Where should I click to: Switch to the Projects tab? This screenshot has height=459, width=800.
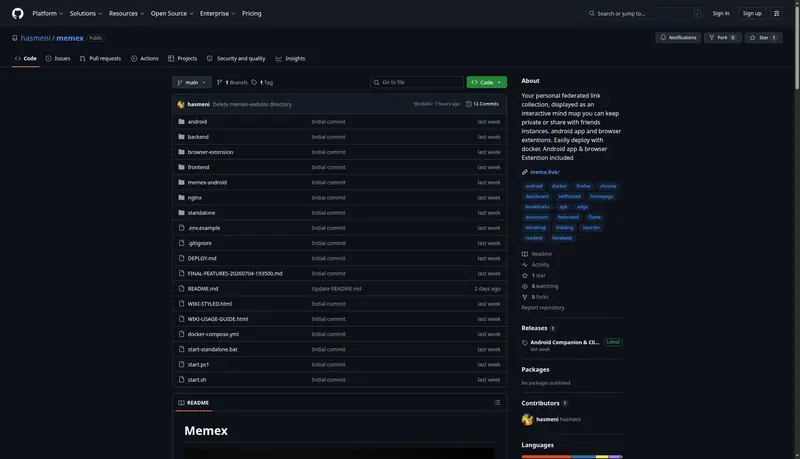[x=182, y=59]
